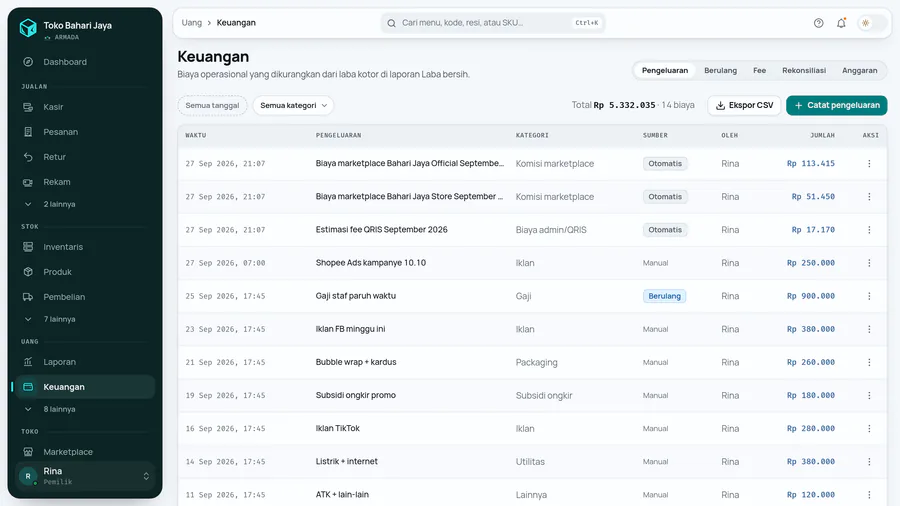Click Otomatis badge on Estimasi fee QRIS row
The height and width of the screenshot is (506, 900).
click(665, 229)
